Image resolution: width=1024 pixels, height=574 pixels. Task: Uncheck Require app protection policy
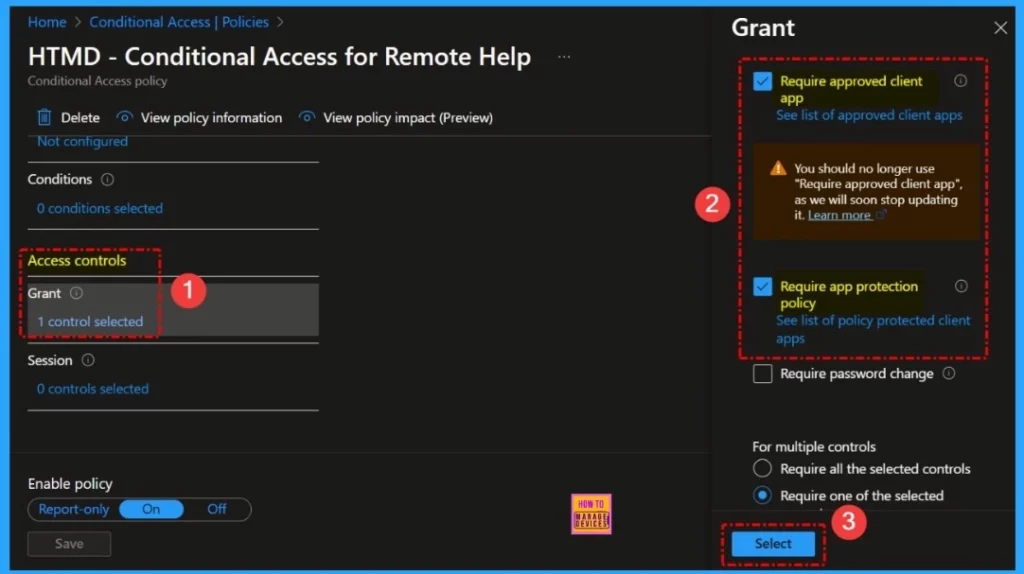(762, 287)
